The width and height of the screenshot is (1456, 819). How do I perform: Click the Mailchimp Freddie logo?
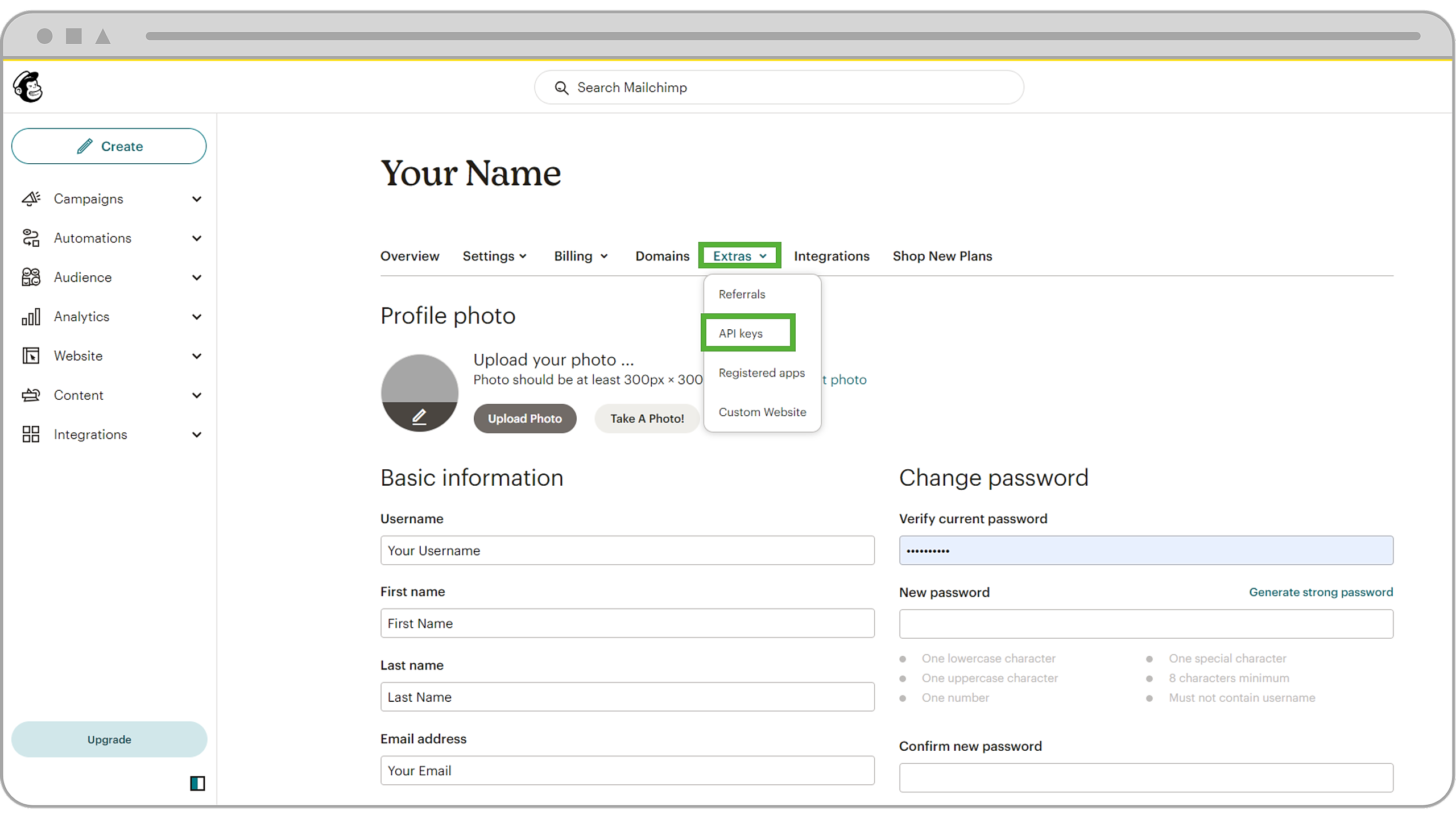(x=28, y=86)
